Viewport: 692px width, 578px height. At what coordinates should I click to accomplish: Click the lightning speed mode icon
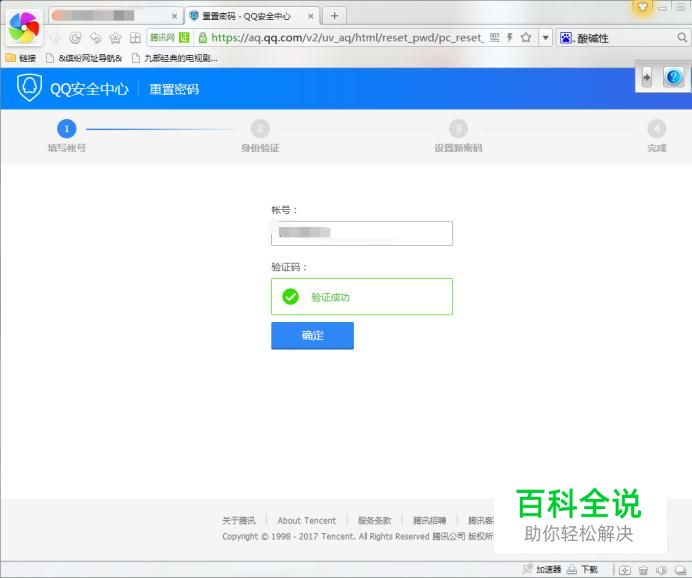pos(510,38)
